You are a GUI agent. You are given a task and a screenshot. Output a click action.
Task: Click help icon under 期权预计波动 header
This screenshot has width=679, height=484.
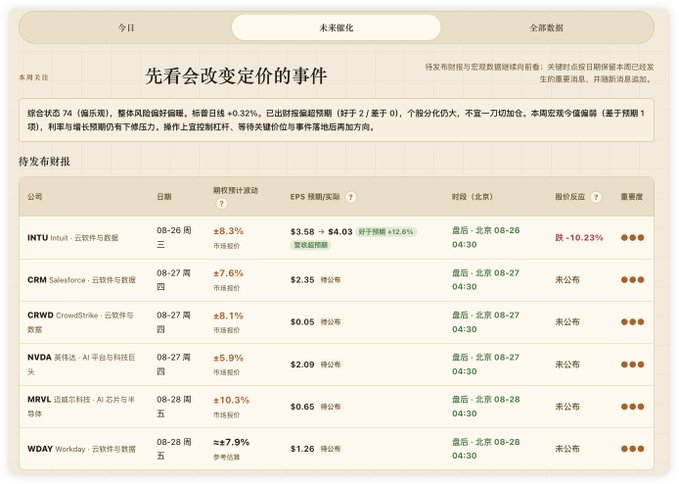pos(221,203)
